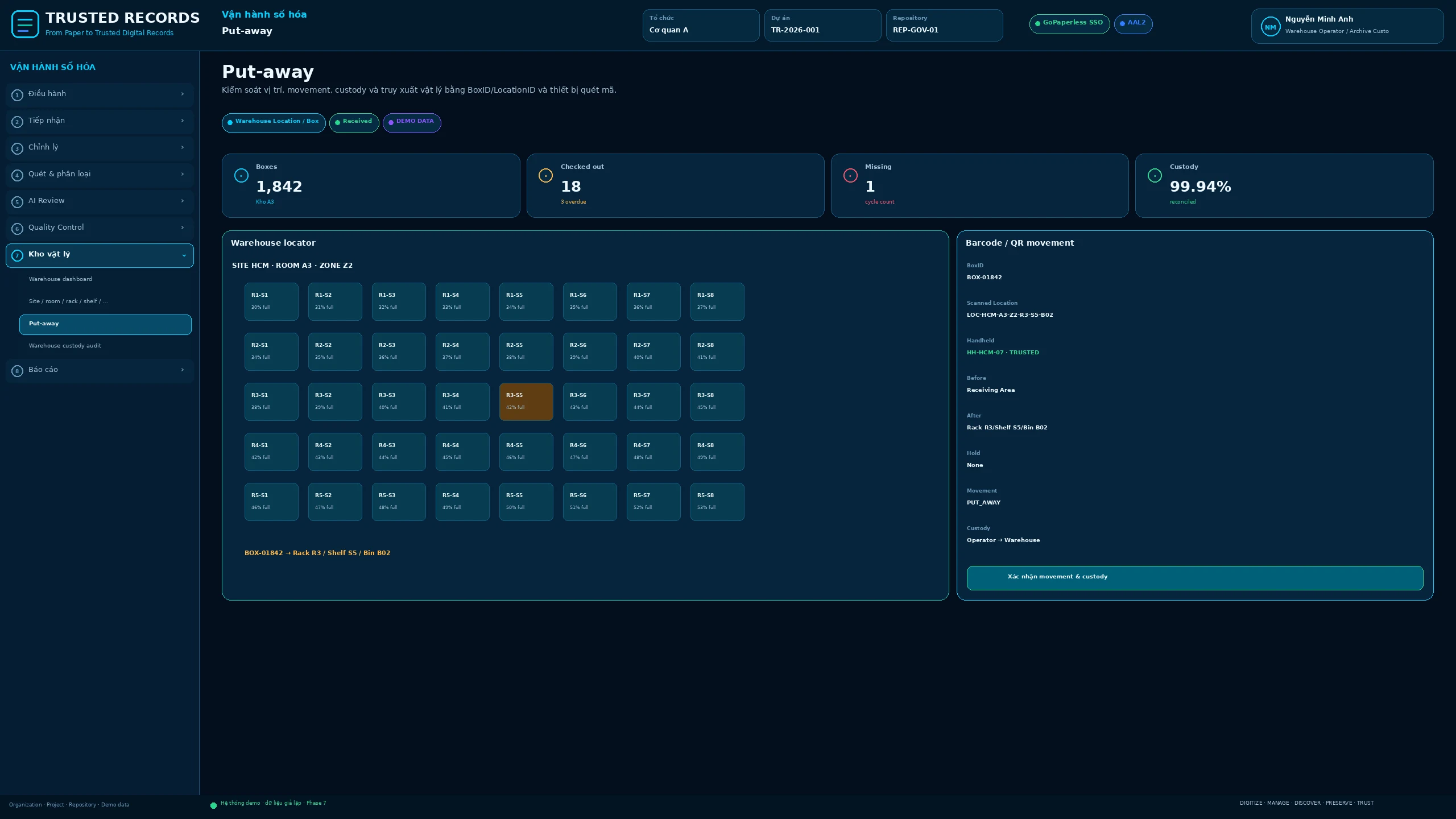Click the GoPaperless SSO badge
This screenshot has height=819, width=1456.
click(x=1069, y=24)
